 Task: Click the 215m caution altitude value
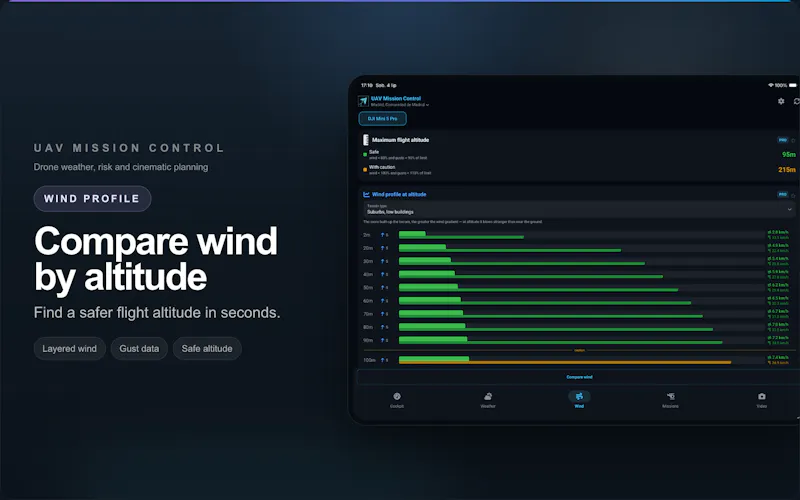point(787,170)
